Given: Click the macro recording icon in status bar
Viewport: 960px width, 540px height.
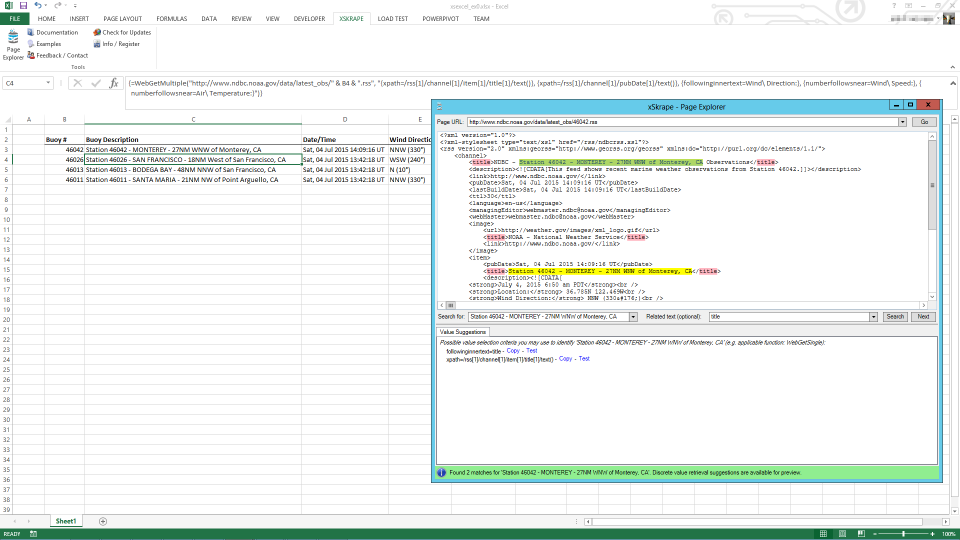Looking at the screenshot, I should (x=34, y=534).
